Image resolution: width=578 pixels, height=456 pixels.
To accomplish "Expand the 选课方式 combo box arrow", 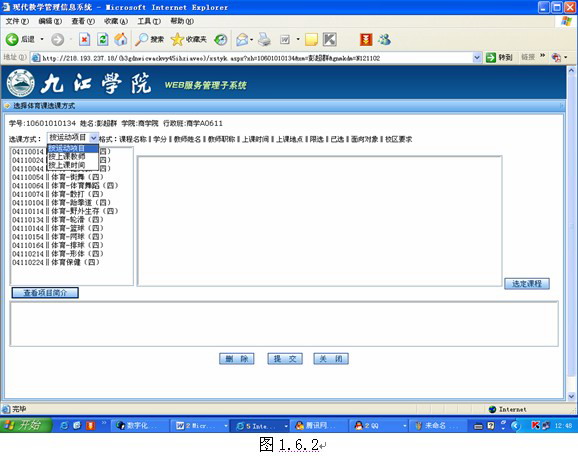I will click(94, 138).
